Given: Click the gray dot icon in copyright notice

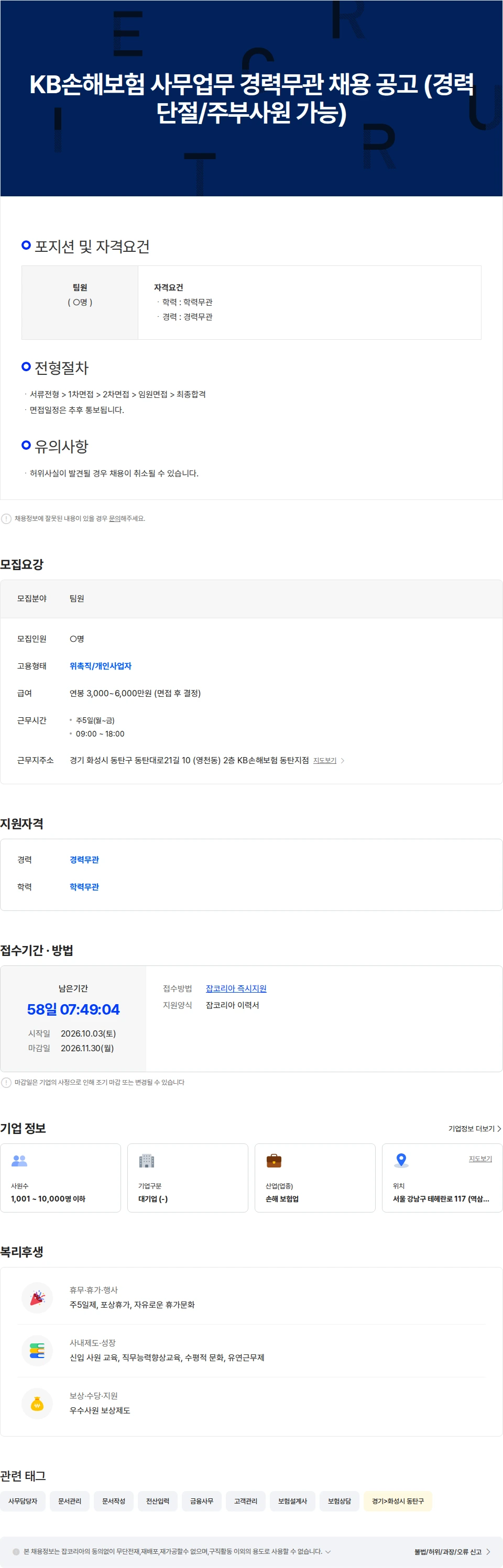Looking at the screenshot, I should point(16,1552).
